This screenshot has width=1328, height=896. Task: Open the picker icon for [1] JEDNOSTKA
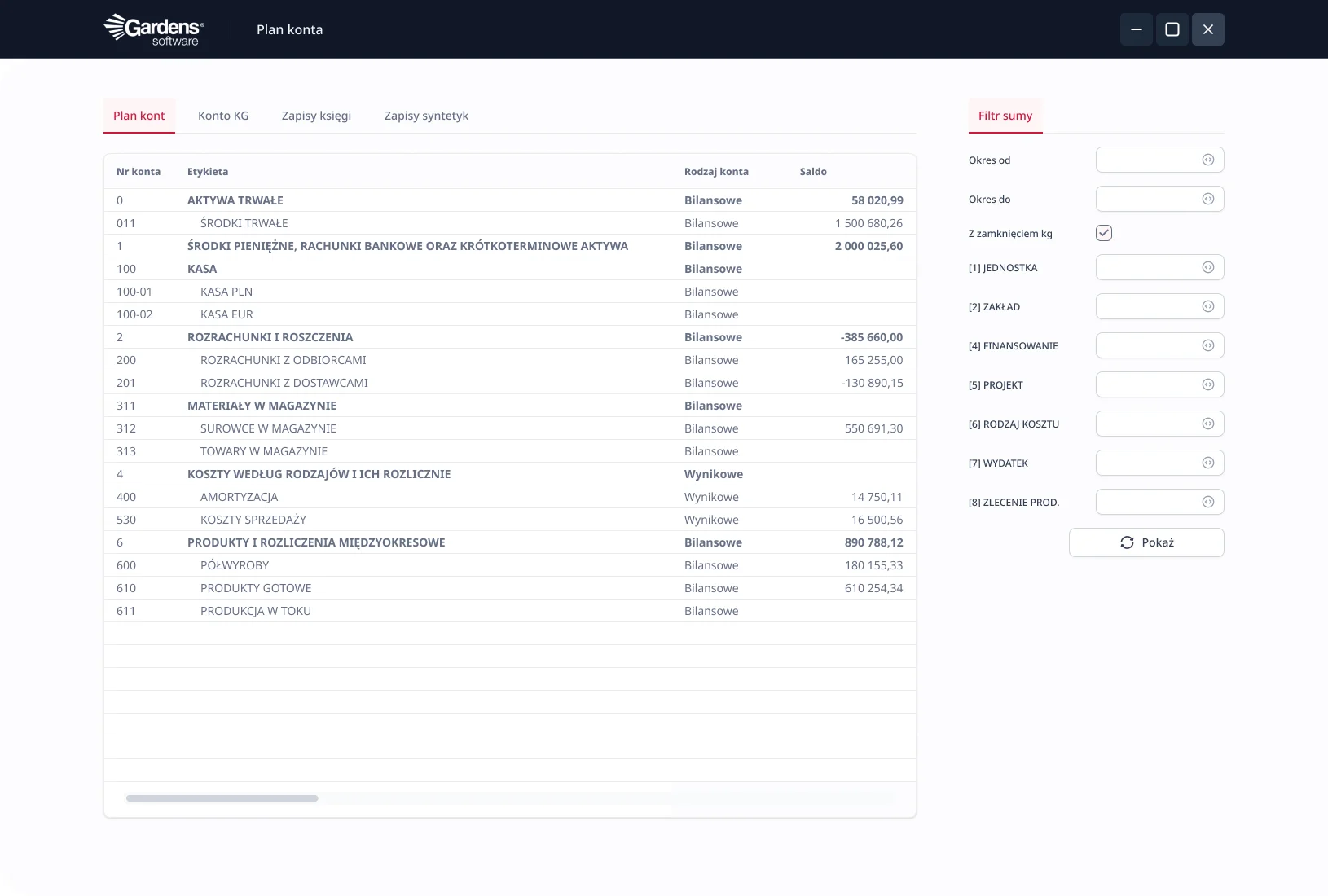tap(1208, 268)
